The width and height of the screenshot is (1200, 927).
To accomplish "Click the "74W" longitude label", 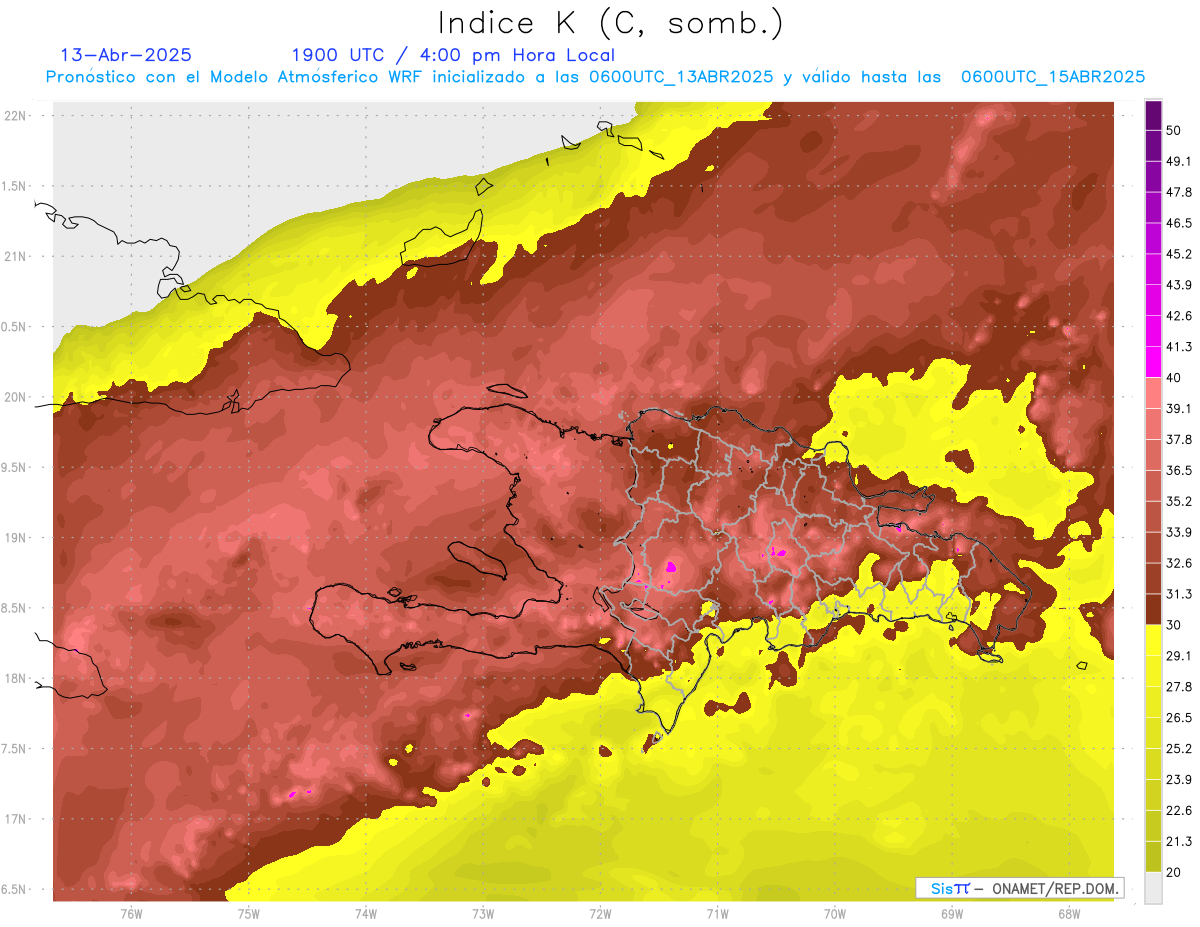I will pos(365,913).
